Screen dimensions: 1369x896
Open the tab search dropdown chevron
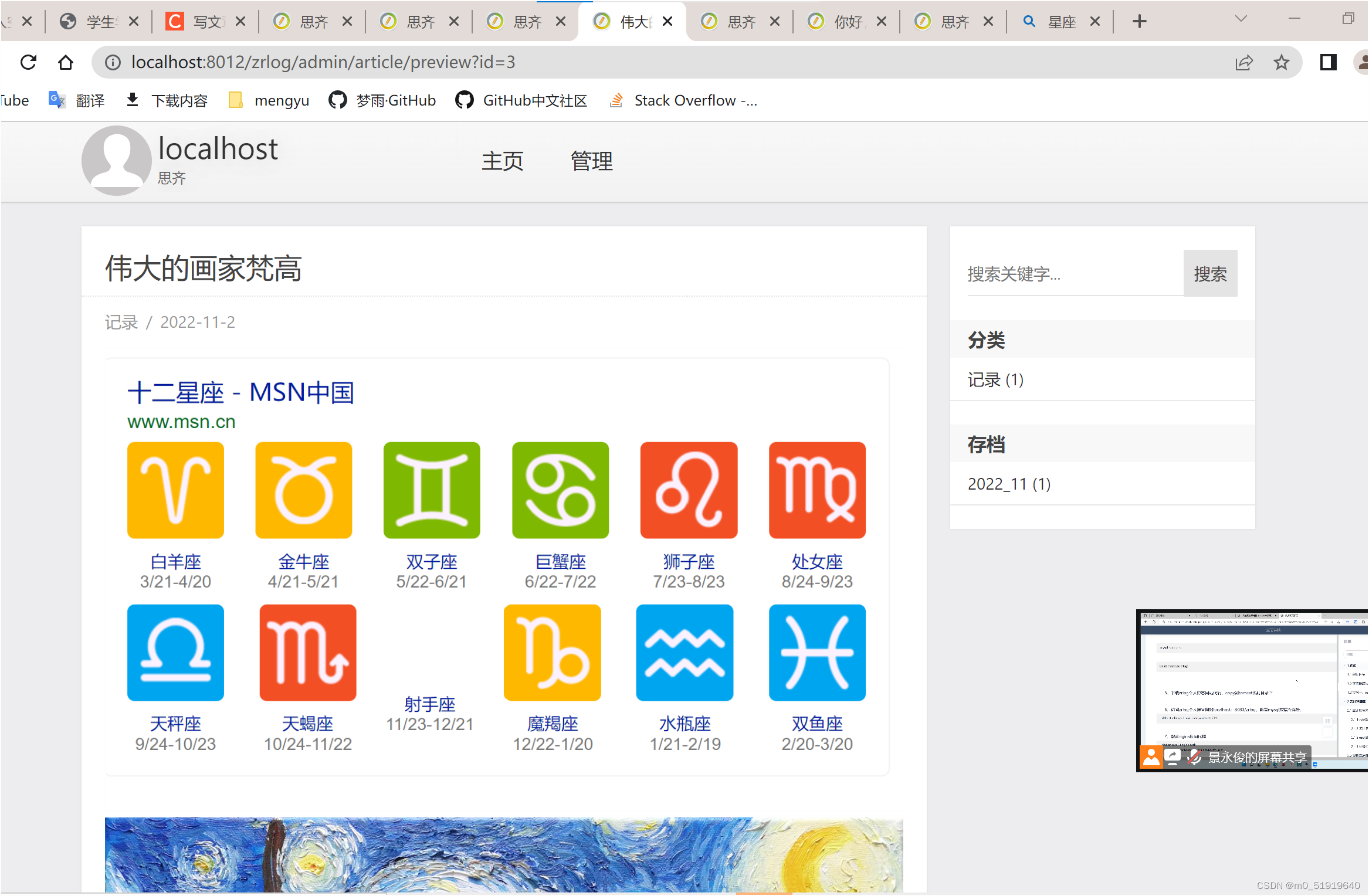[1241, 19]
